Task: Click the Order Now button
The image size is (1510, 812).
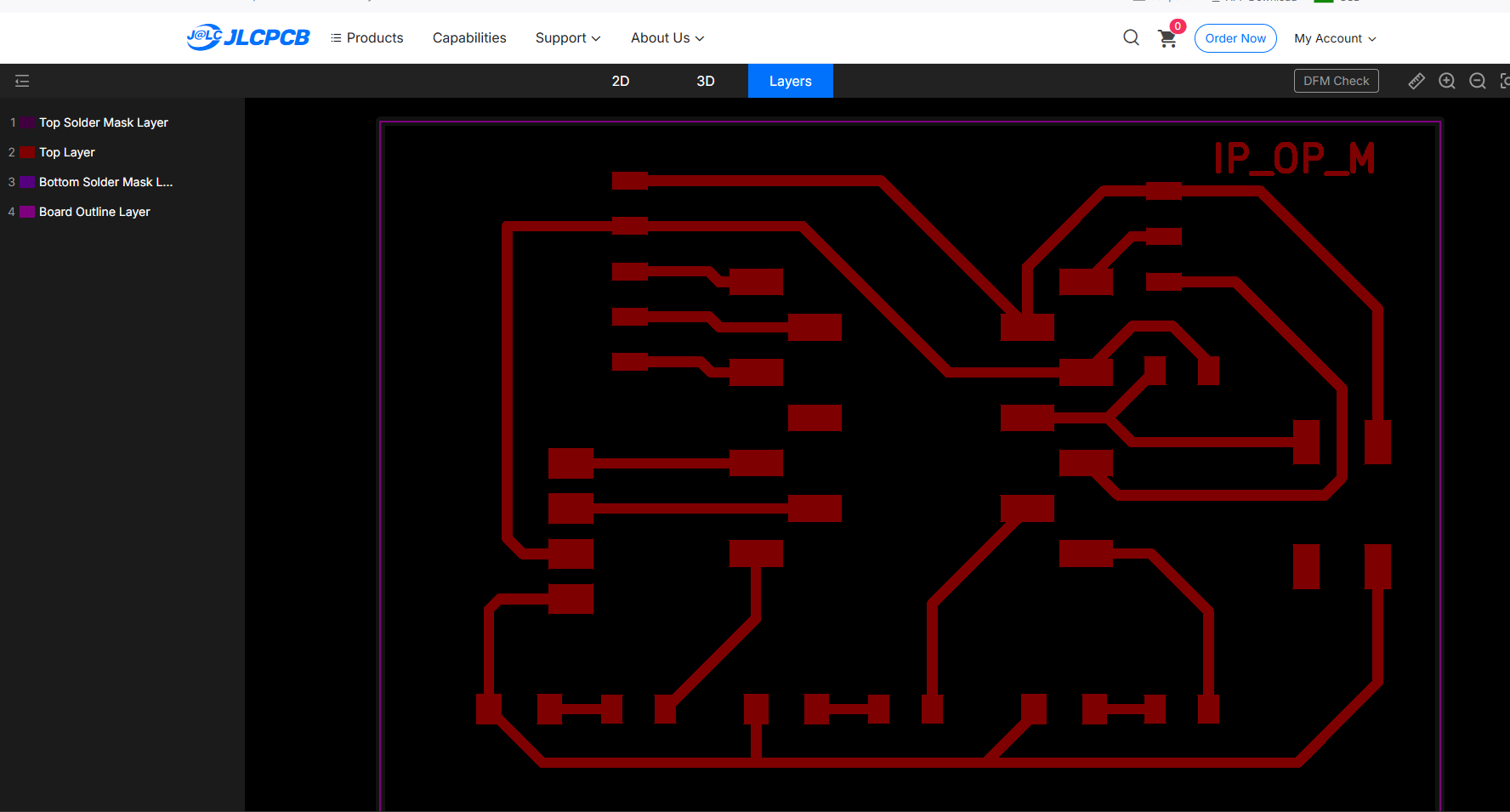Action: coord(1235,38)
